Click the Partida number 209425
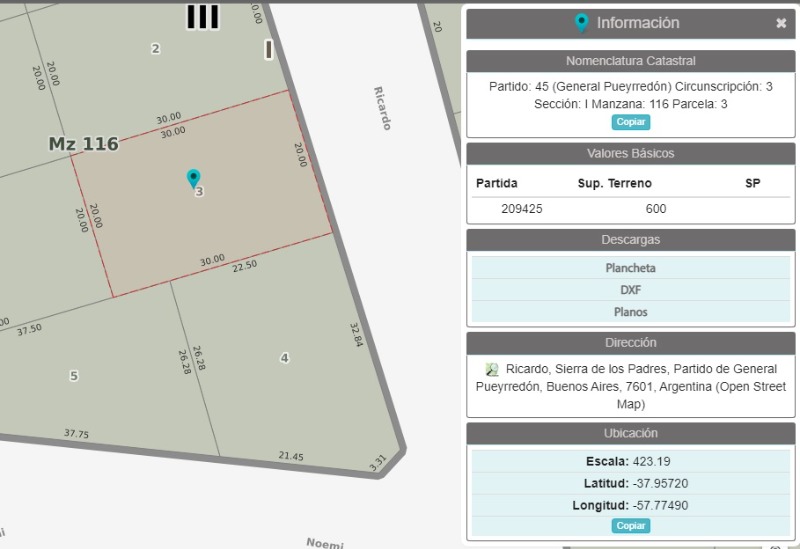 [522, 209]
